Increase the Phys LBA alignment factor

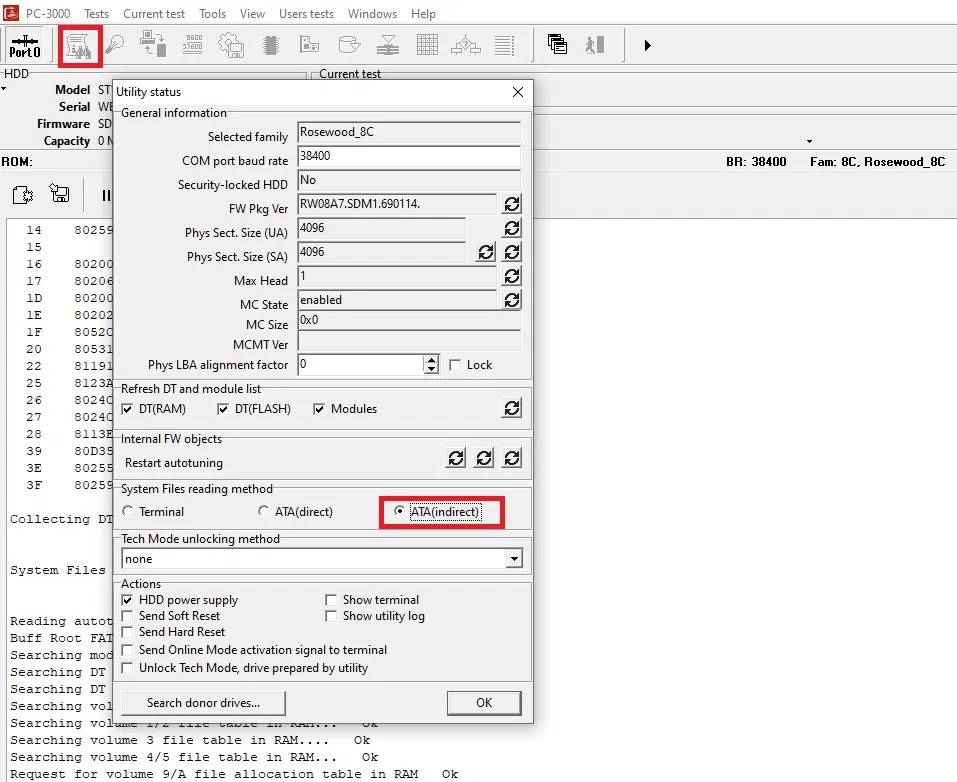pos(431,360)
